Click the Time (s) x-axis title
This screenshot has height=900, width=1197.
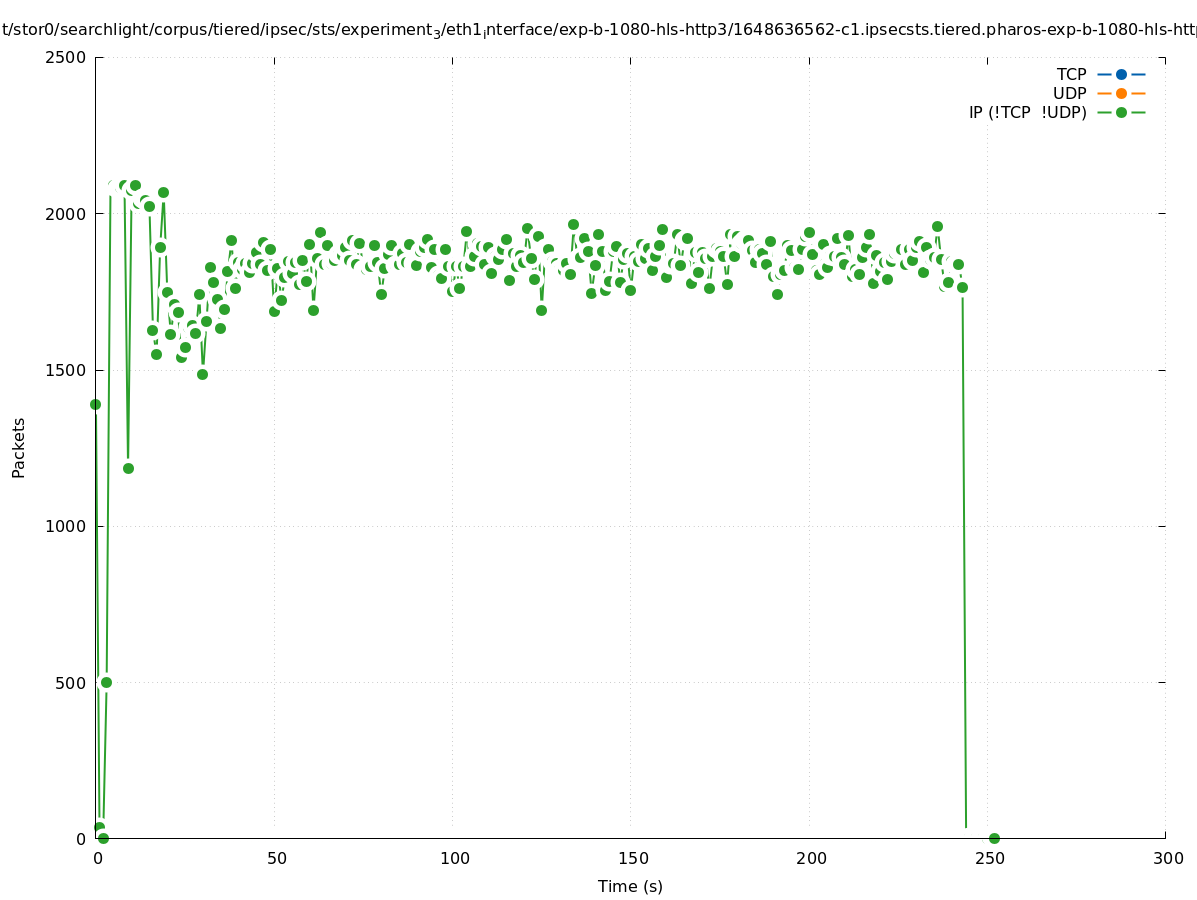[630, 886]
